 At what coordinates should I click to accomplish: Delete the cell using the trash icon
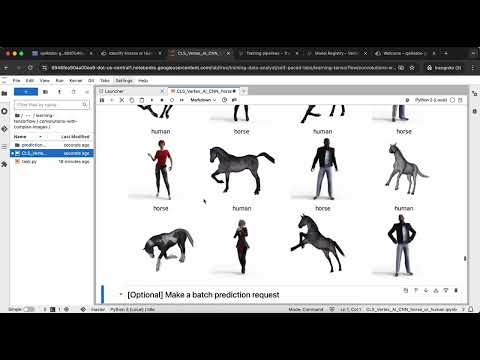pos(456,291)
